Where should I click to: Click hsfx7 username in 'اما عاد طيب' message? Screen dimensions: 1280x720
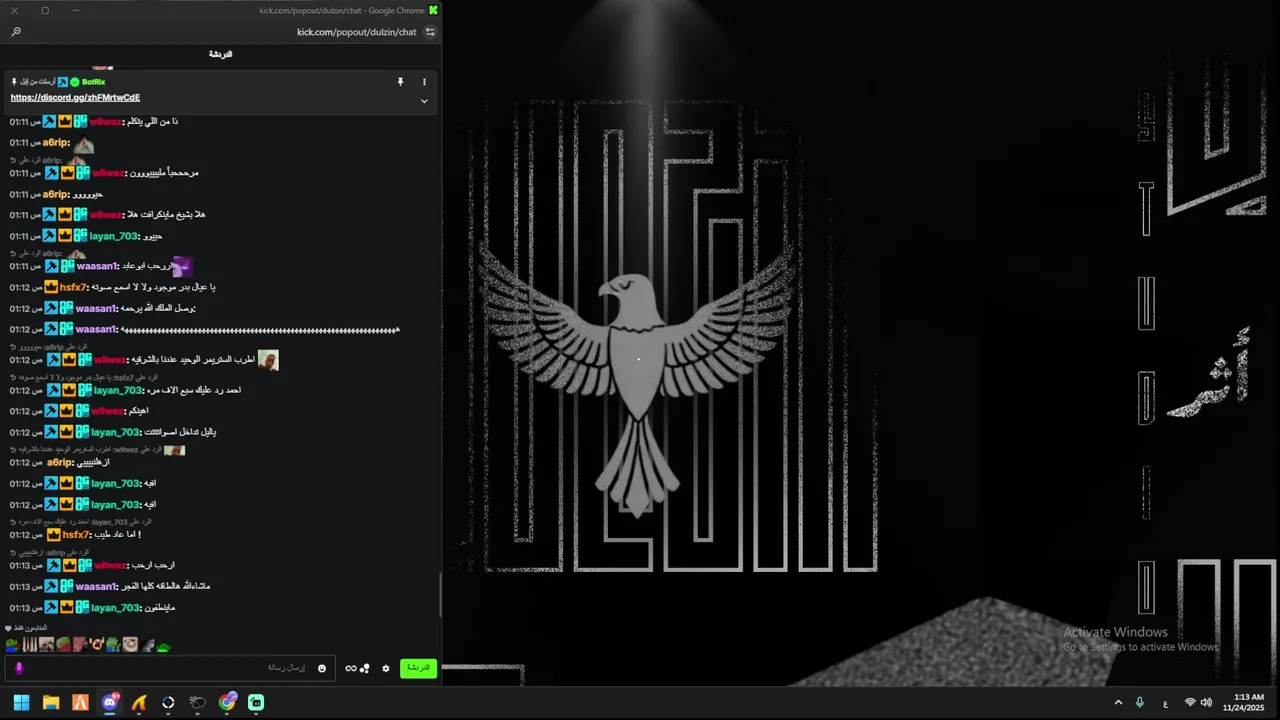[76, 535]
